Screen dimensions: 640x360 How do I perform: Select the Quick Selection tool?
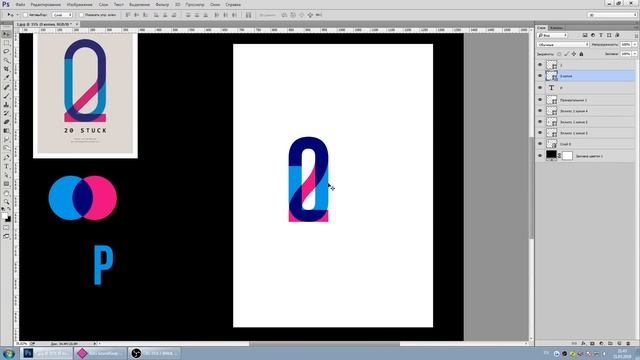(6, 60)
